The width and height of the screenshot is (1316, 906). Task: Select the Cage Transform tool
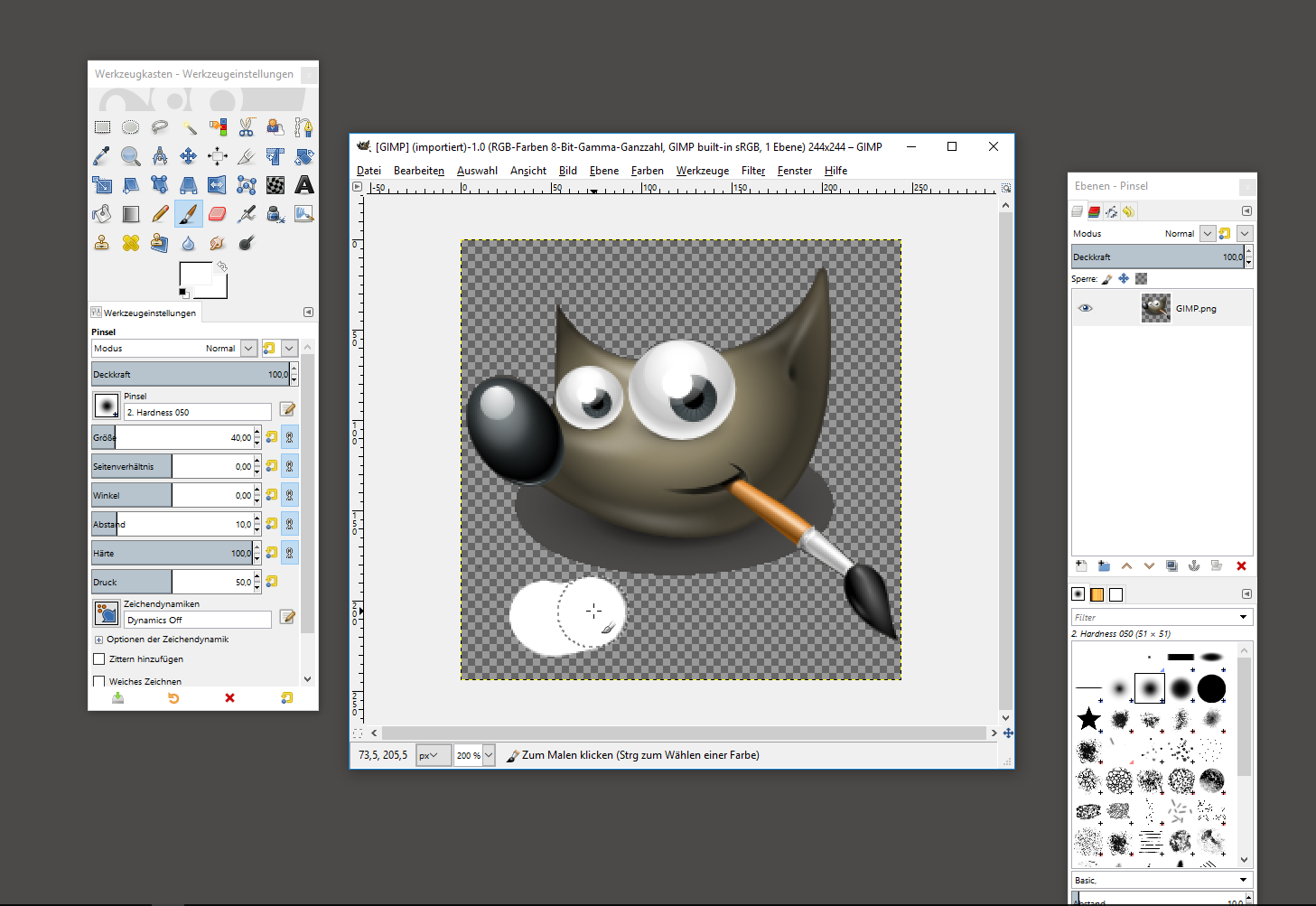(247, 185)
